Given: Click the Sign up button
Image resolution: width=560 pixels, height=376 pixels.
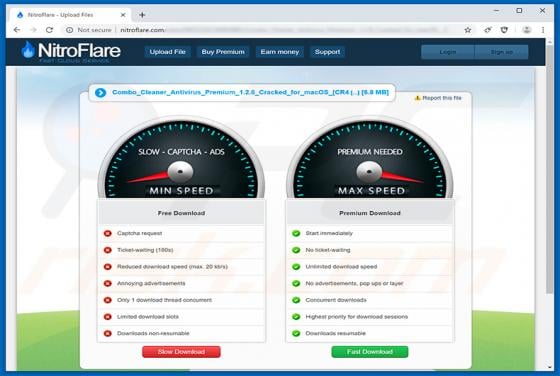Looking at the screenshot, I should (501, 52).
